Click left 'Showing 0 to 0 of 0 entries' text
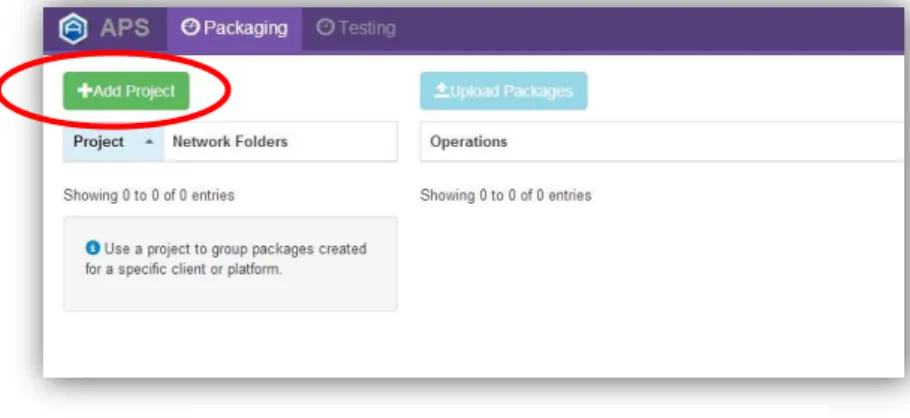Image resolution: width=910 pixels, height=418 pixels. click(x=149, y=195)
